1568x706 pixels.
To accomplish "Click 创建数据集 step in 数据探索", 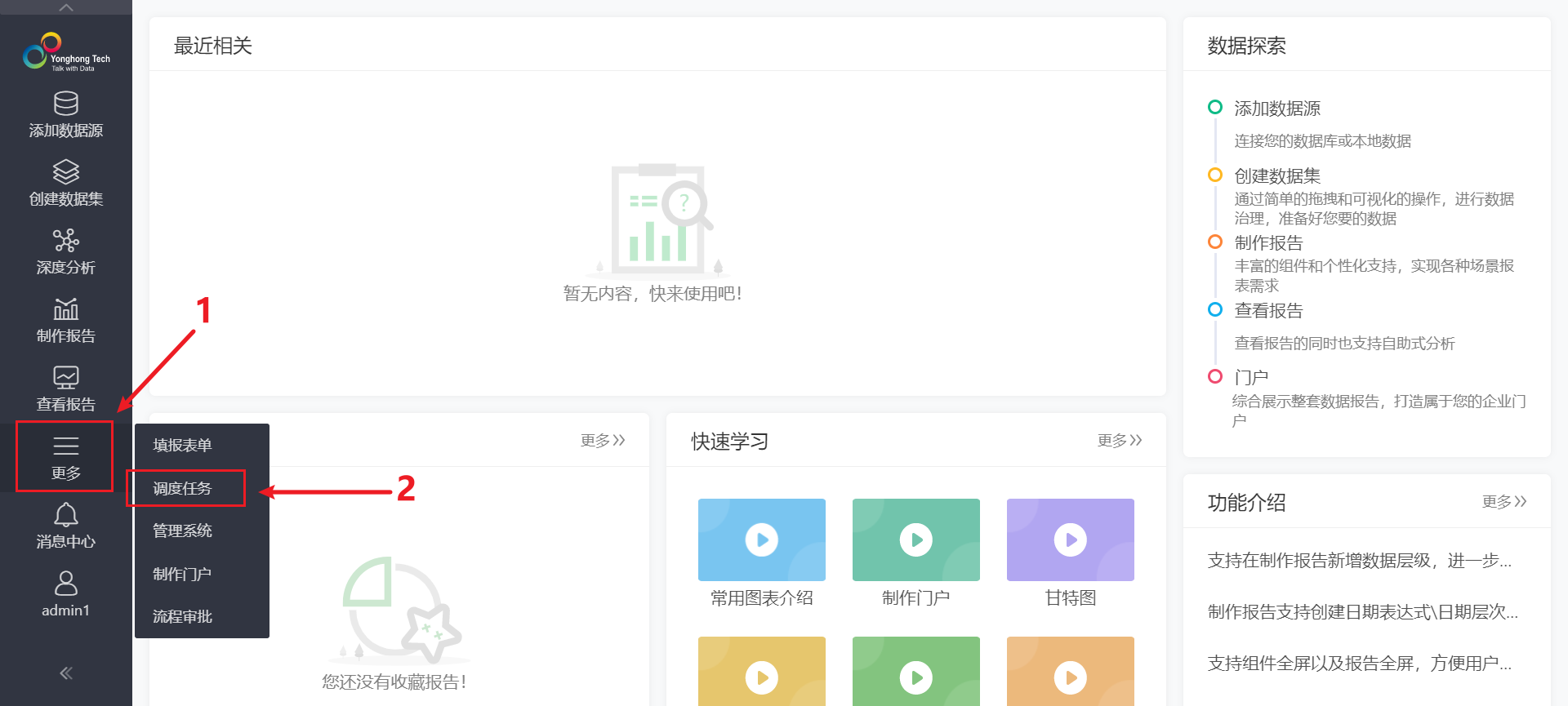I will tap(1277, 176).
